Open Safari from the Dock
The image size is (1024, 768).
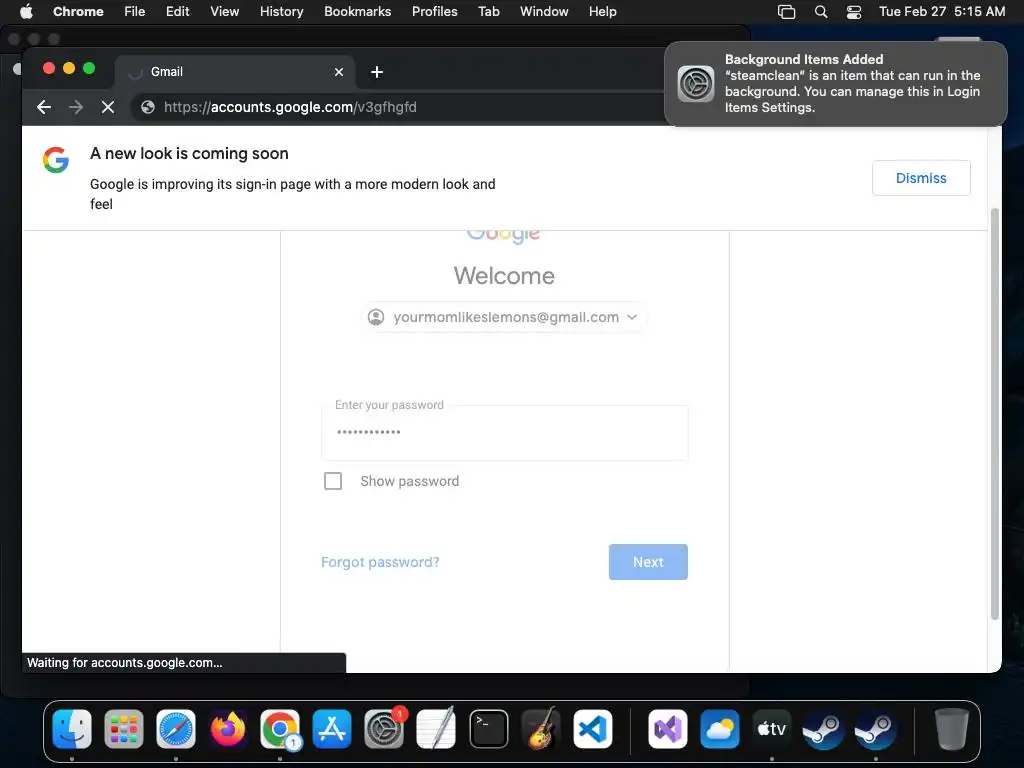tap(176, 729)
